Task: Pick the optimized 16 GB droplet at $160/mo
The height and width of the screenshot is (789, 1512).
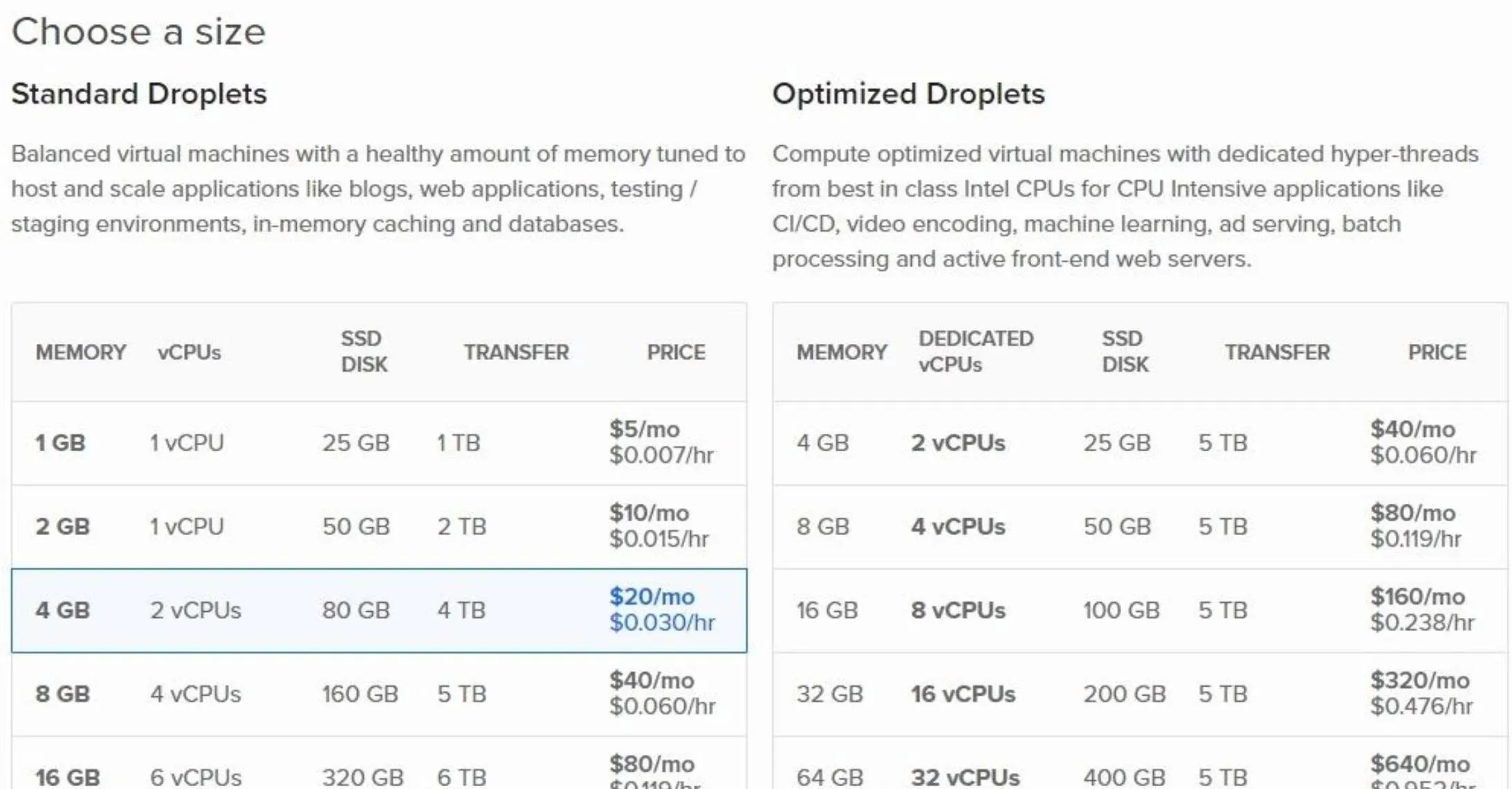Action: tap(1140, 610)
